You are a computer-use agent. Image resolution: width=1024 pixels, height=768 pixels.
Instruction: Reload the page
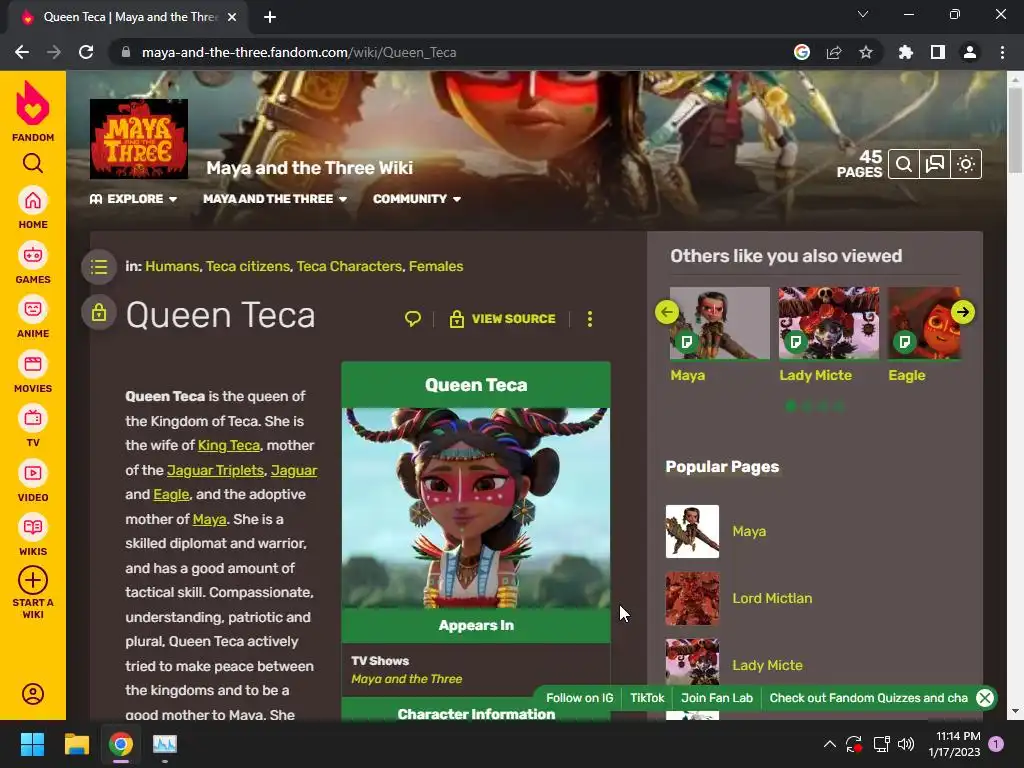coord(86,52)
